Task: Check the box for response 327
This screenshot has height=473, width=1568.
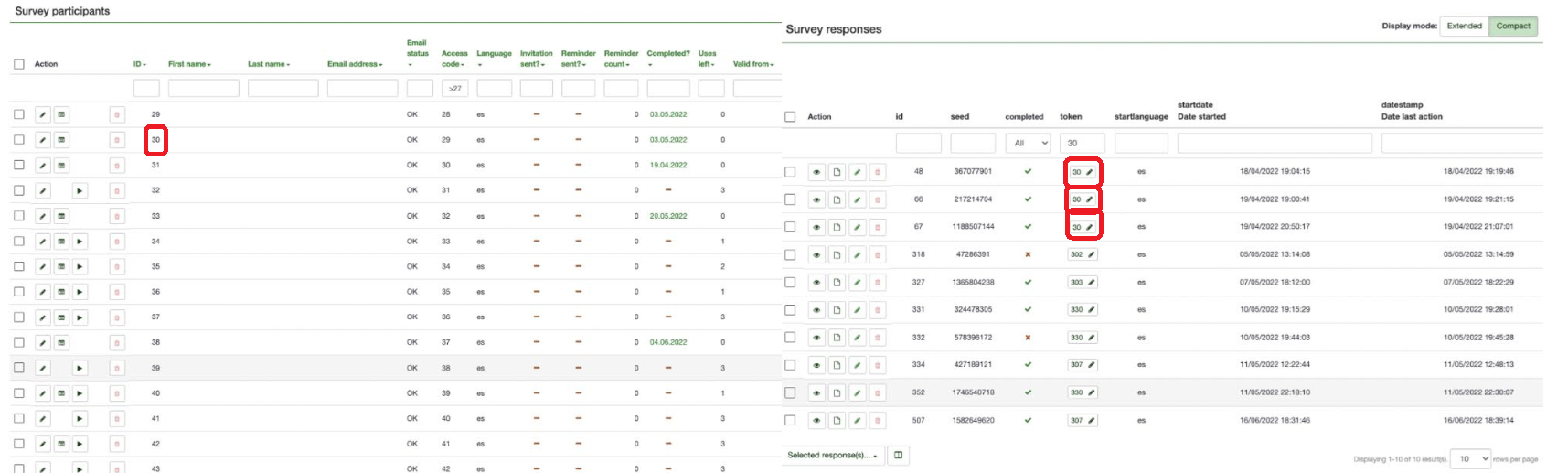Action: pyautogui.click(x=790, y=282)
